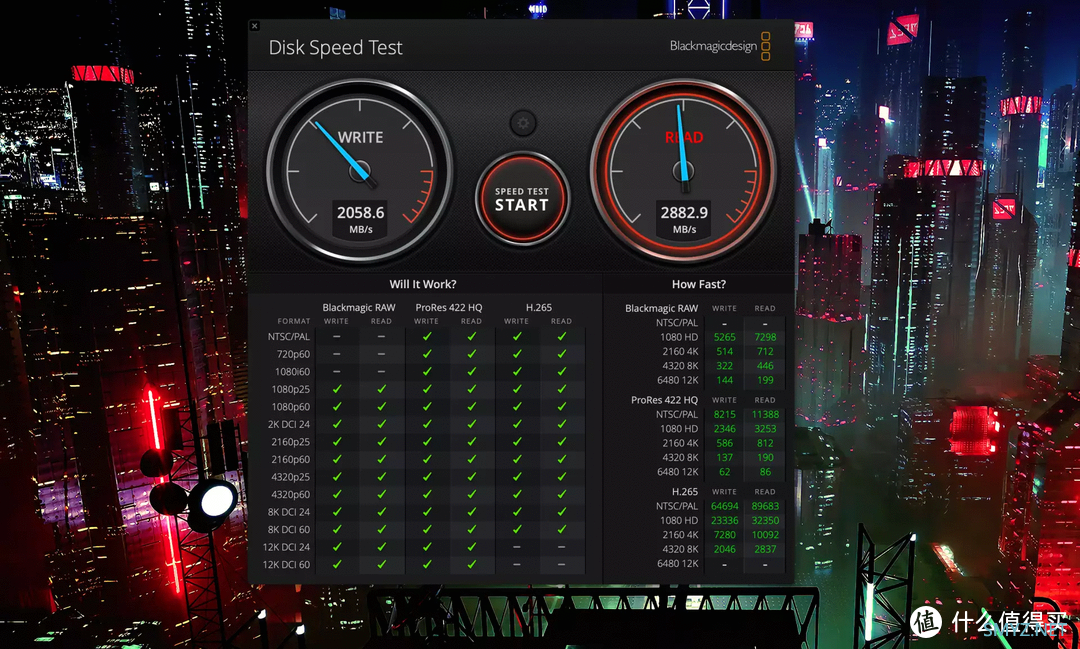
Task: Click the 446 read value for 4320 8K
Action: (x=765, y=366)
